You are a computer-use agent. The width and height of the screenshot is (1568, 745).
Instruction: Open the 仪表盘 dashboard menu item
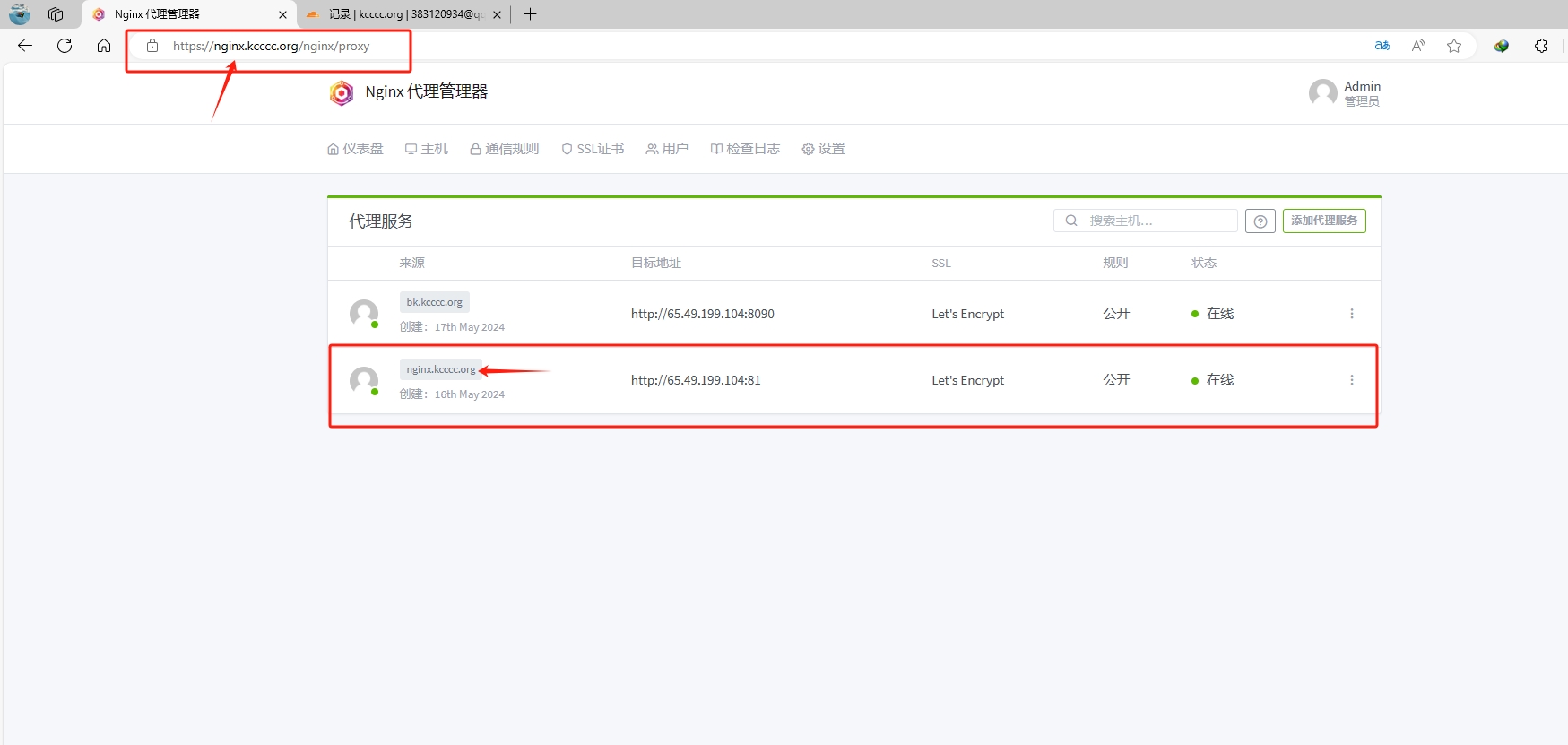(x=355, y=149)
